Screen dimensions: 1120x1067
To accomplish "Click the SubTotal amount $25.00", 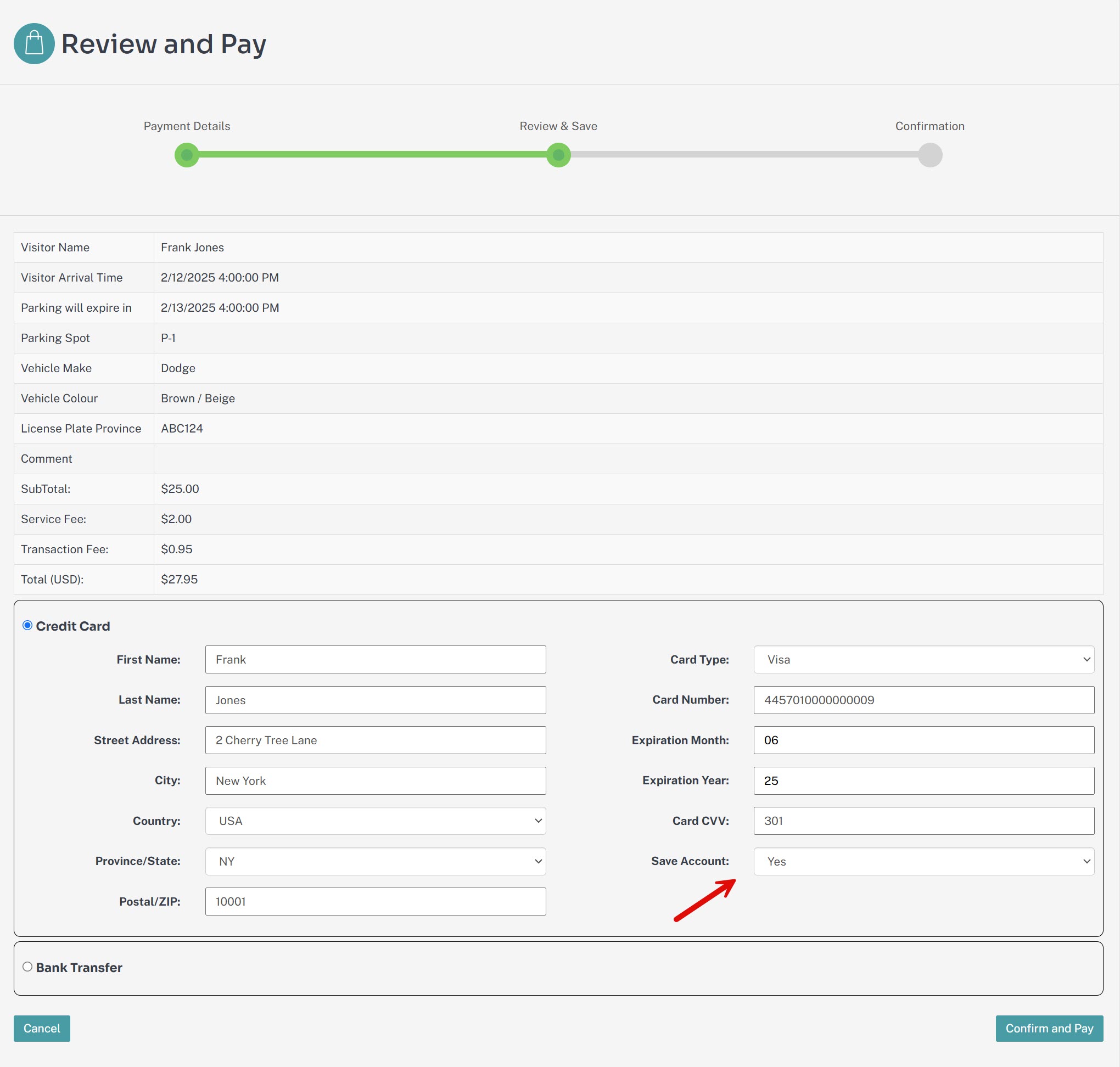I will tap(180, 488).
